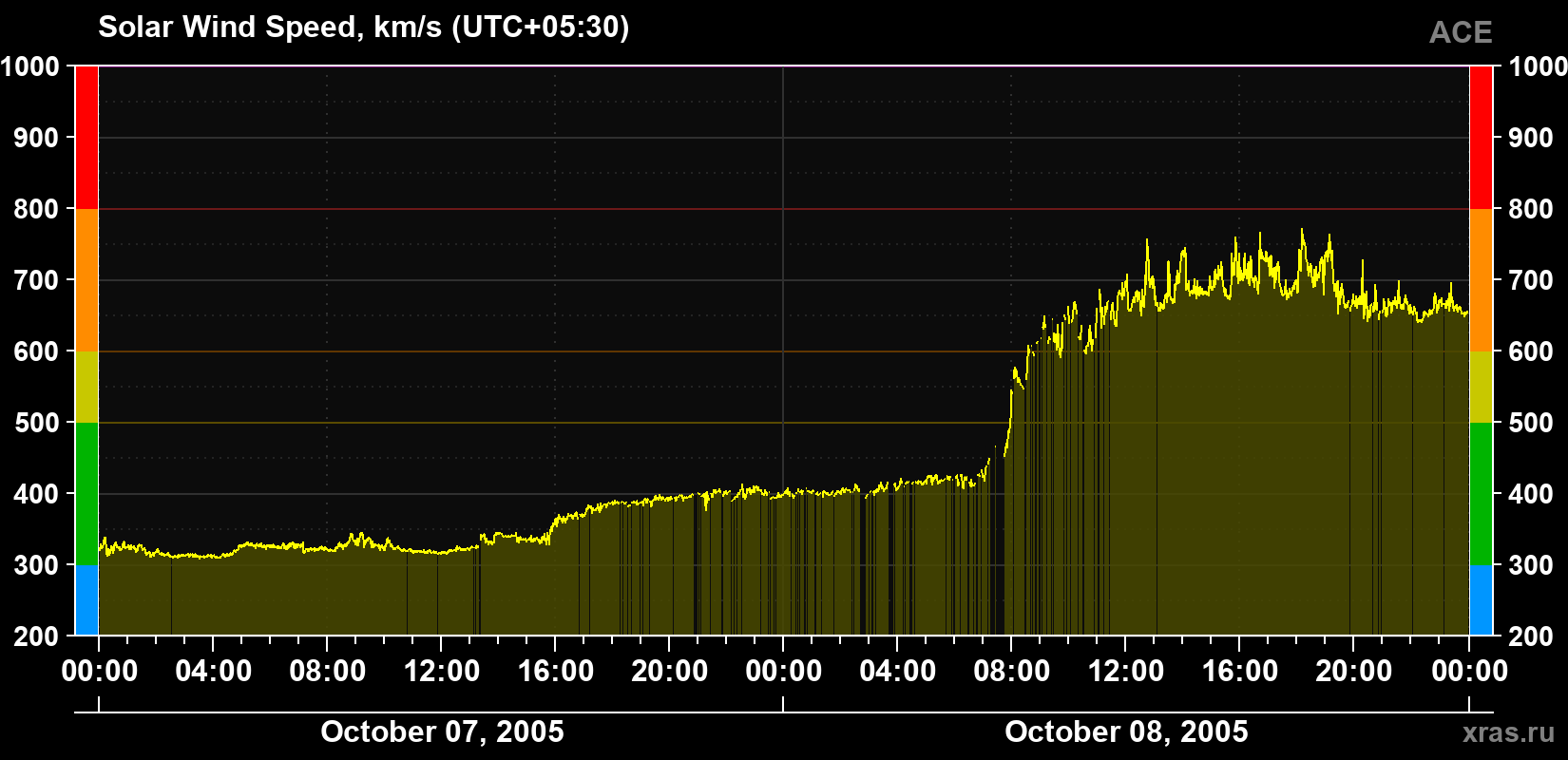Click the 700 label on the left axis

pyautogui.click(x=36, y=280)
